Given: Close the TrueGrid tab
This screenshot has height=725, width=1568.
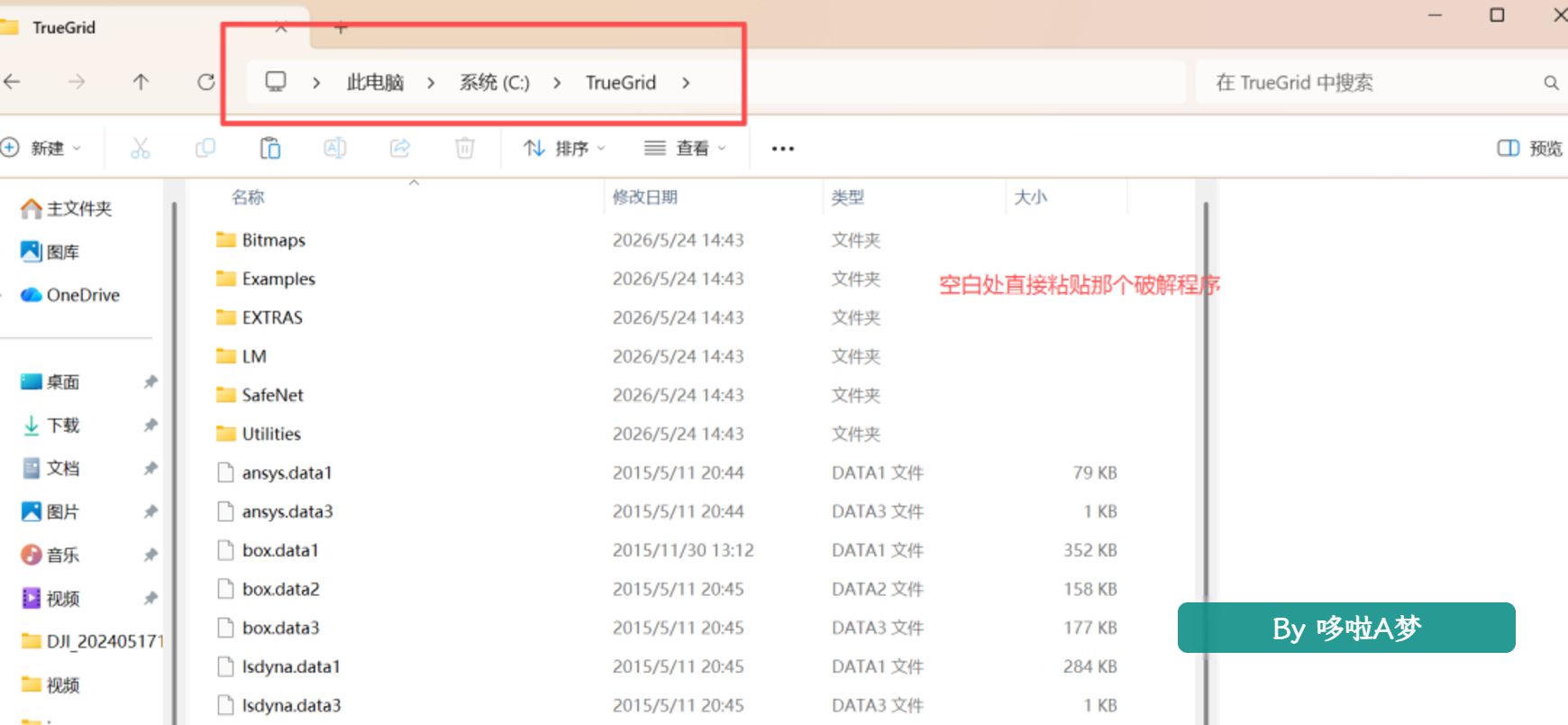Looking at the screenshot, I should tap(281, 28).
